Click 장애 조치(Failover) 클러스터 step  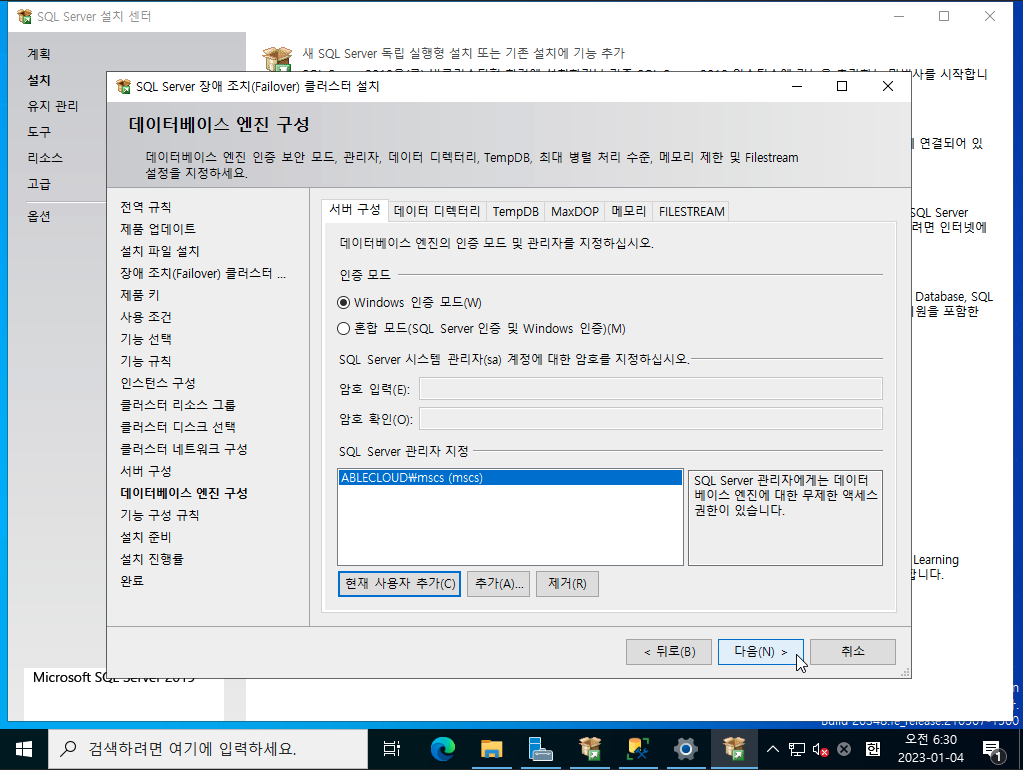tap(203, 273)
